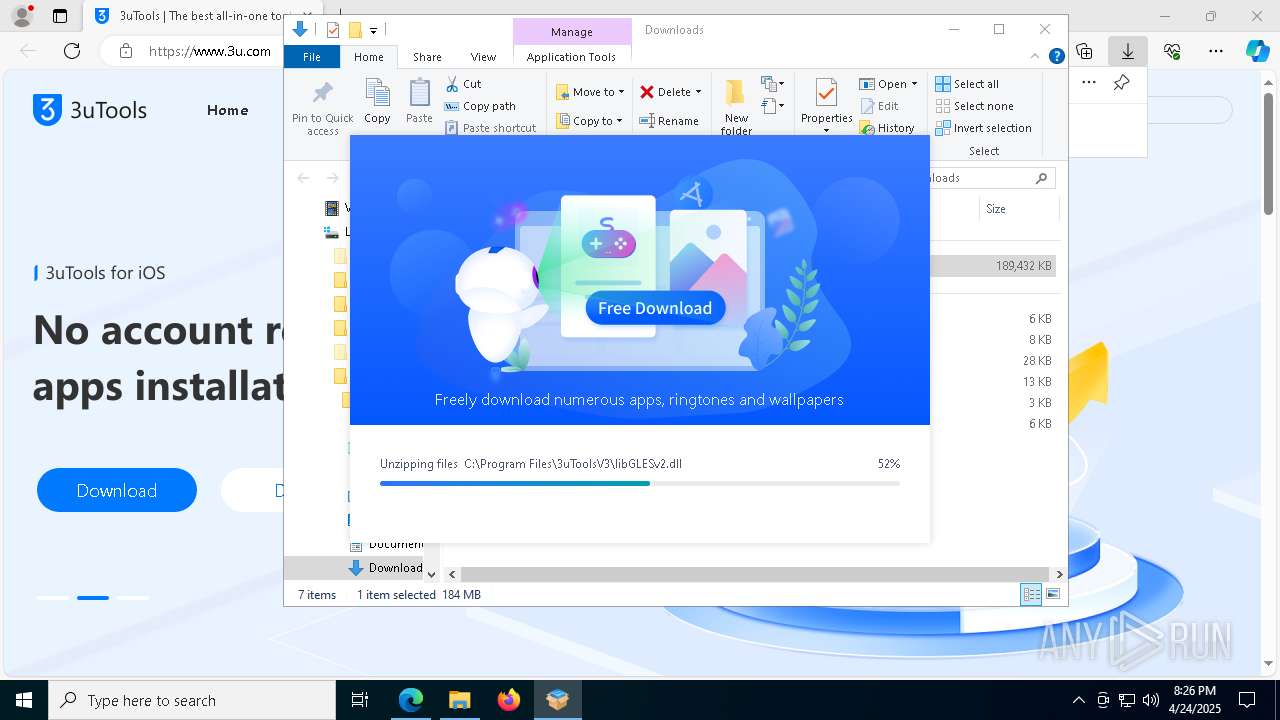Click the Edge tab actions icon
This screenshot has width=1280, height=720.
tap(60, 16)
